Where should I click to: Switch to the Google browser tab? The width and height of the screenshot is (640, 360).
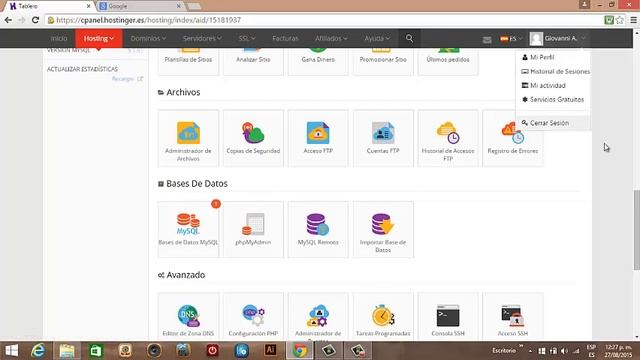[x=139, y=6]
